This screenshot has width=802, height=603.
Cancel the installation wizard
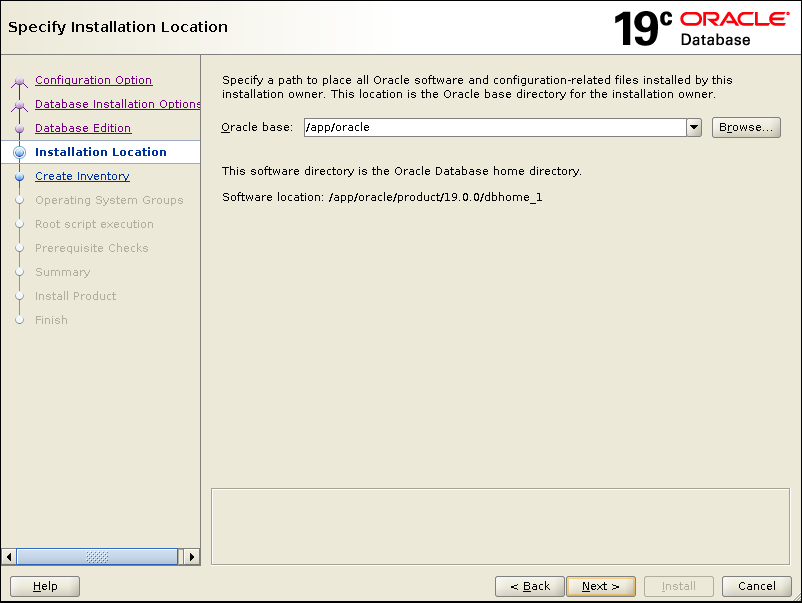click(x=756, y=586)
